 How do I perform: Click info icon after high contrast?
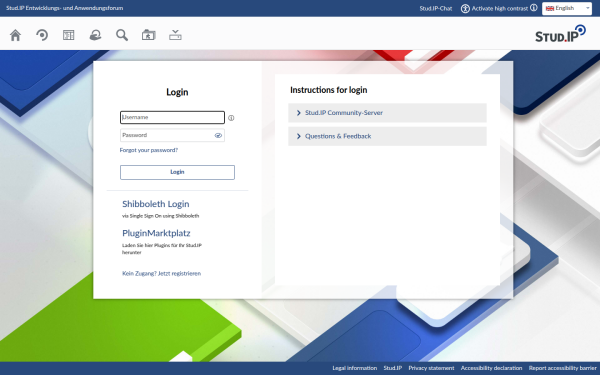point(533,8)
